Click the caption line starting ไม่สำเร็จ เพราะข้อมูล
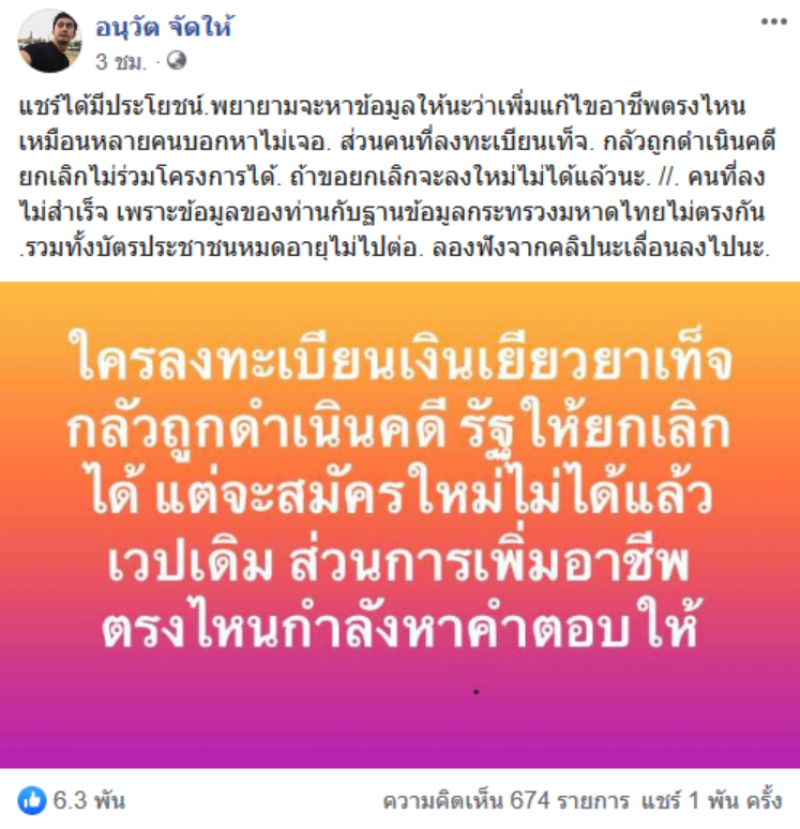 click(x=392, y=212)
